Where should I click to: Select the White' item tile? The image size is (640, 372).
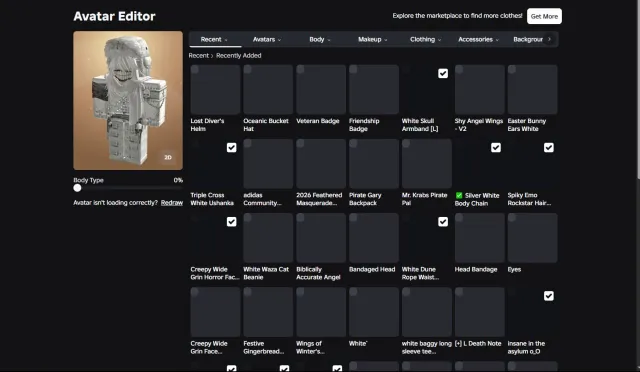click(x=374, y=312)
